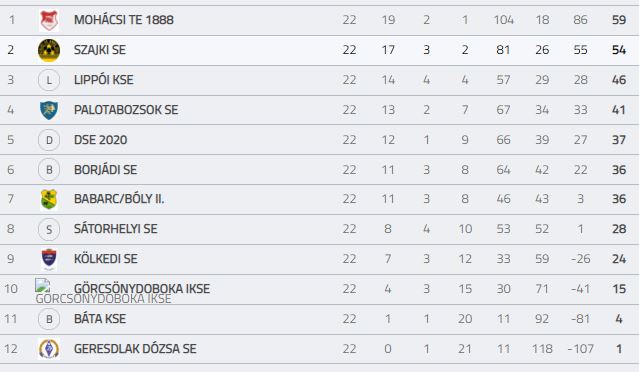Open the Szajki SE black-yellow team logo

49,50
